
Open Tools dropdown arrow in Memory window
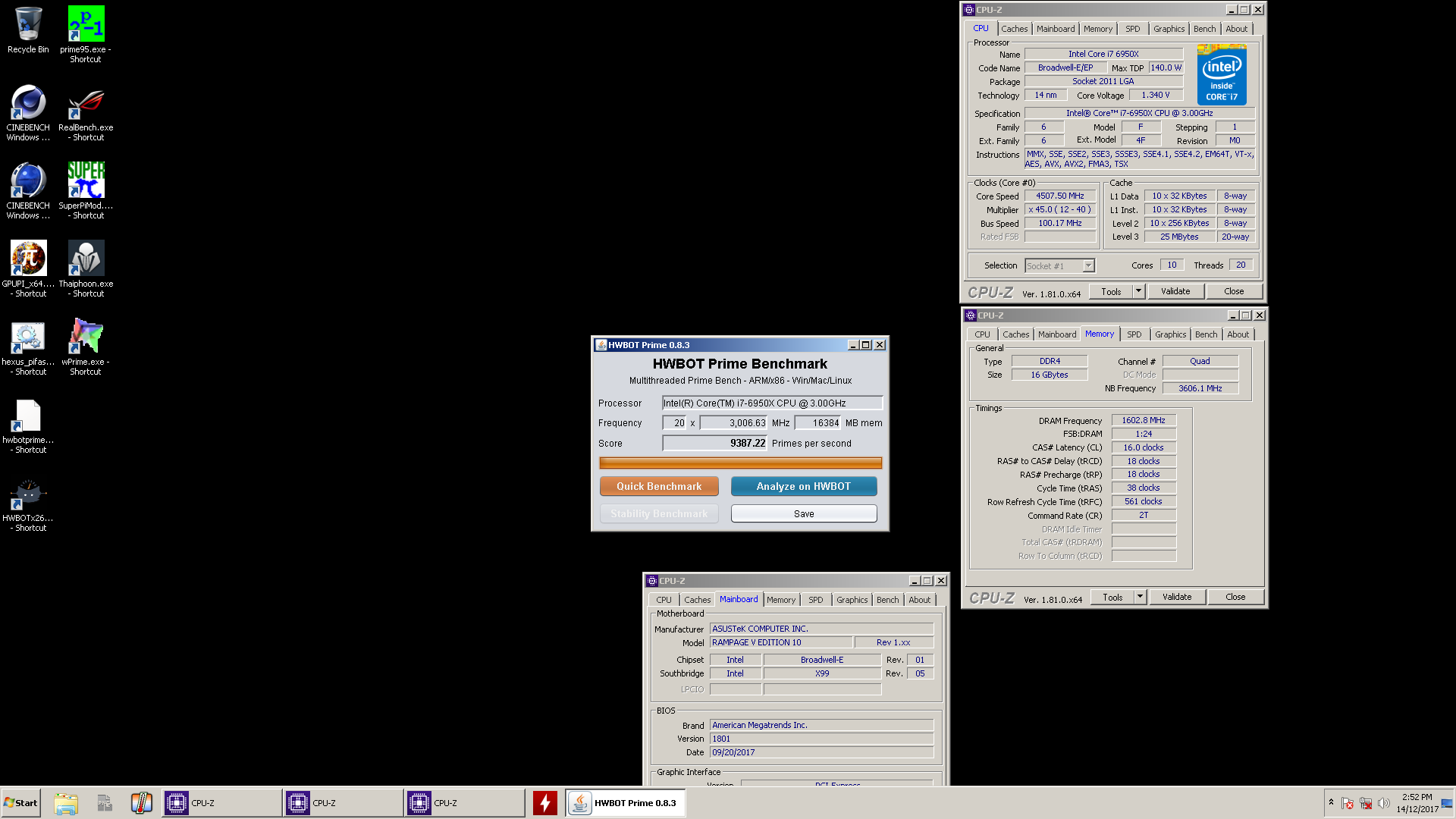1140,597
